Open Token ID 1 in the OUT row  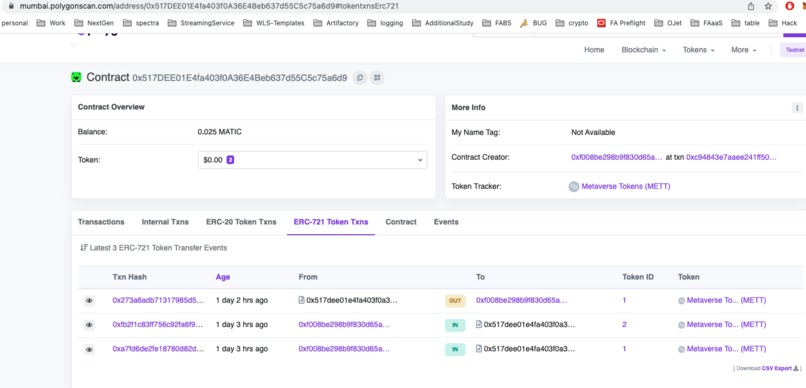click(624, 300)
